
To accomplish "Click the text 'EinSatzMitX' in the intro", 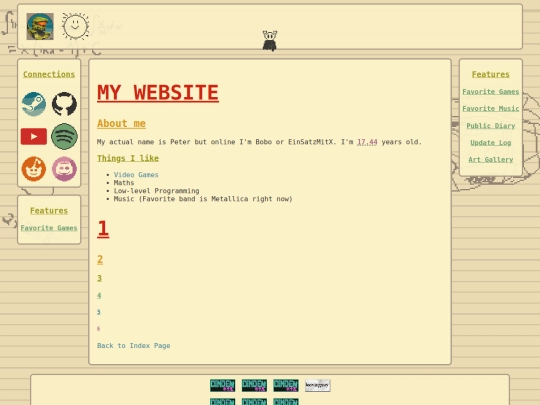I will (311, 142).
